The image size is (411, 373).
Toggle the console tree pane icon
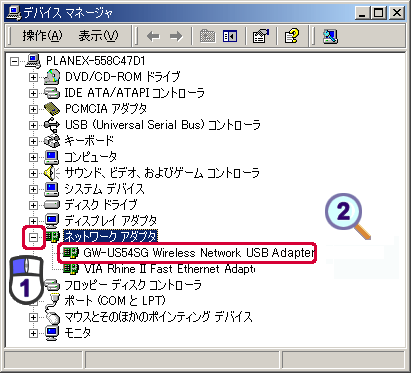(x=230, y=36)
